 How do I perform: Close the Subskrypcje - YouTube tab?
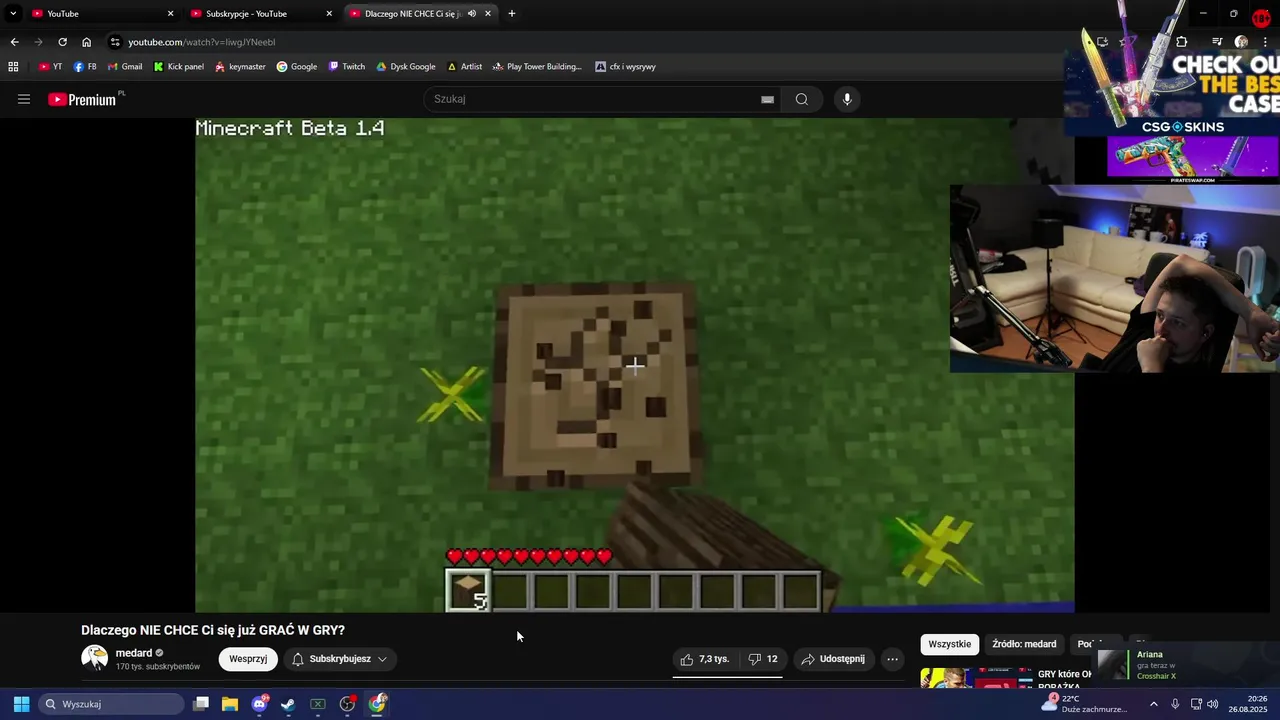[329, 14]
